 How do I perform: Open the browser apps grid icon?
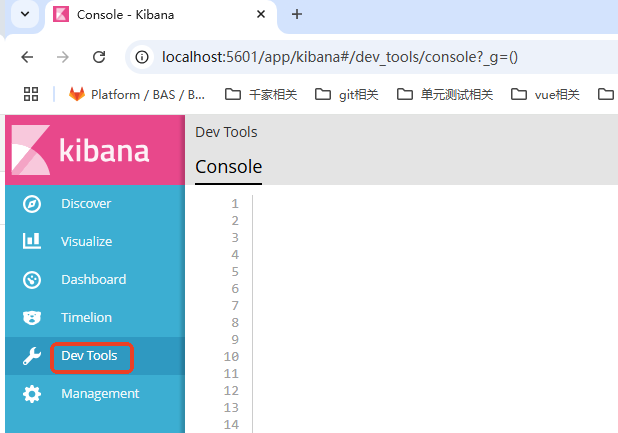[x=31, y=94]
